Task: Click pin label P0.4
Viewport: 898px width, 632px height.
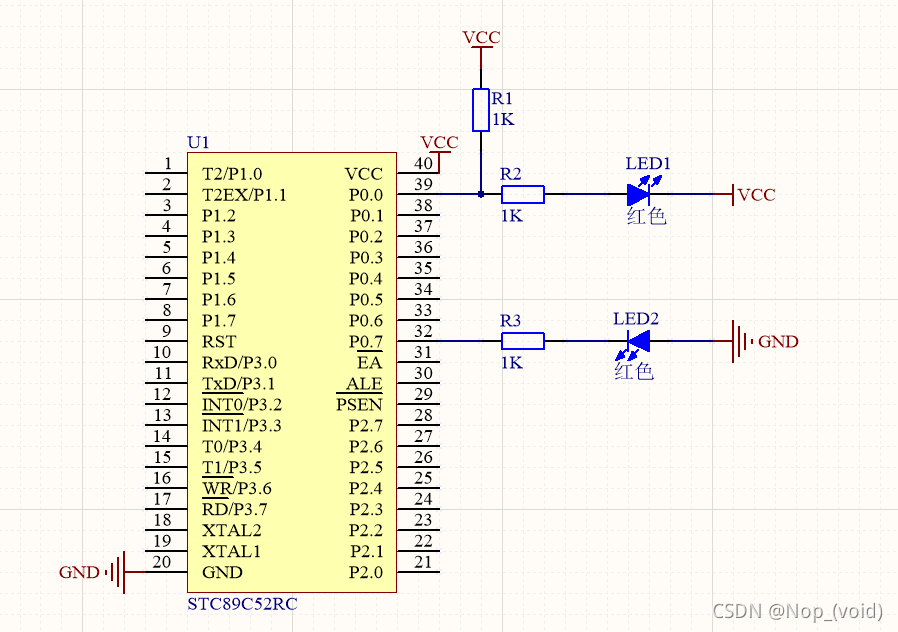Action: (x=366, y=279)
